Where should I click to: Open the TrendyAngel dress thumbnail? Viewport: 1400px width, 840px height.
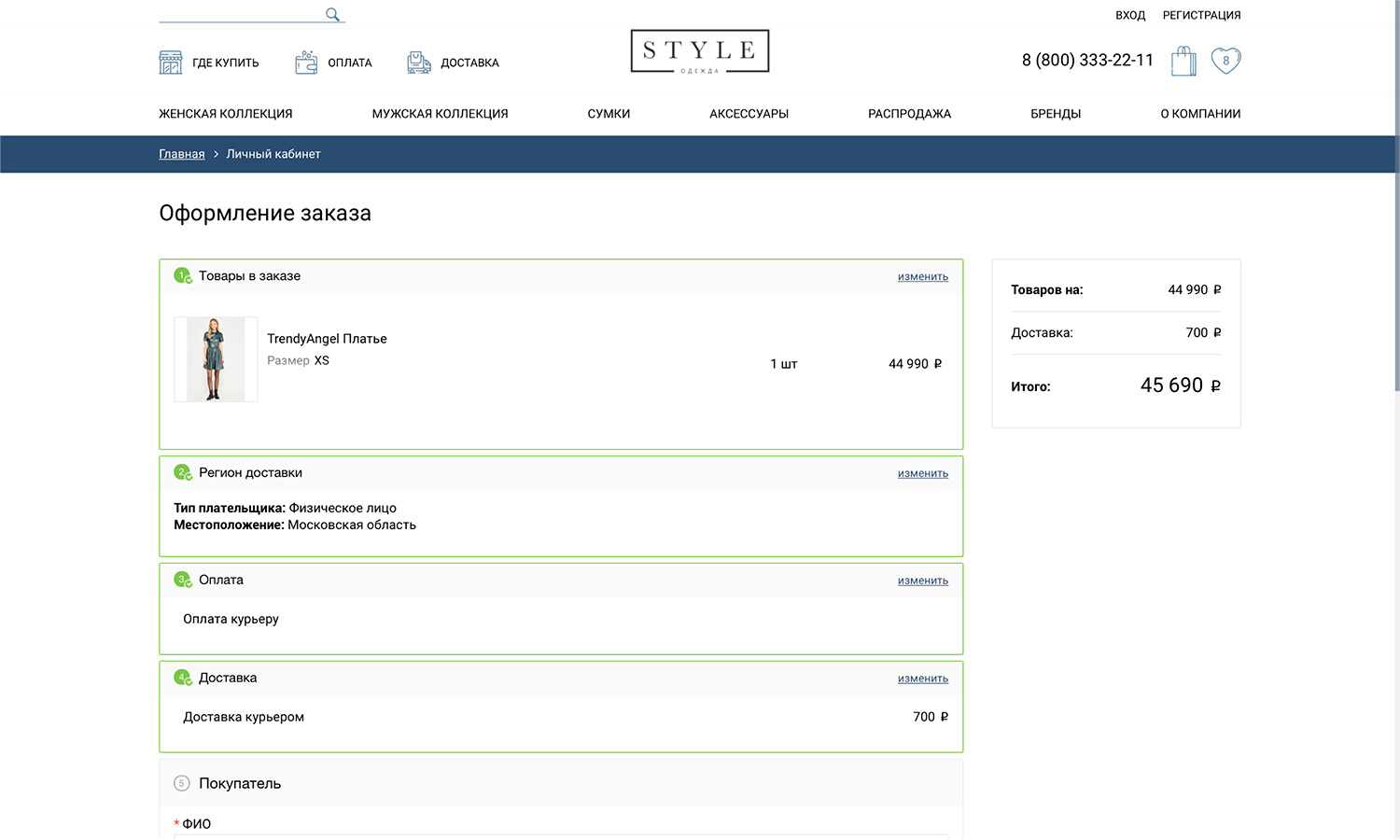click(x=216, y=359)
